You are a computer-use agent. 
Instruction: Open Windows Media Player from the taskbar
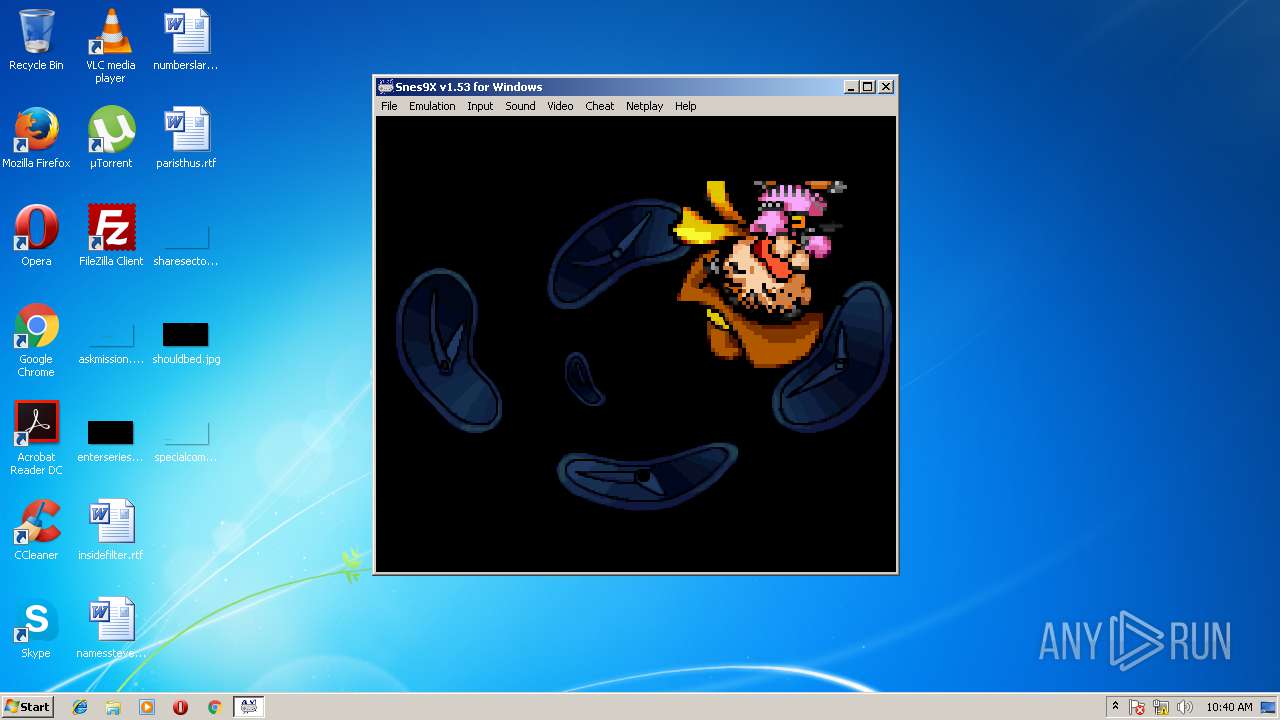tap(147, 707)
